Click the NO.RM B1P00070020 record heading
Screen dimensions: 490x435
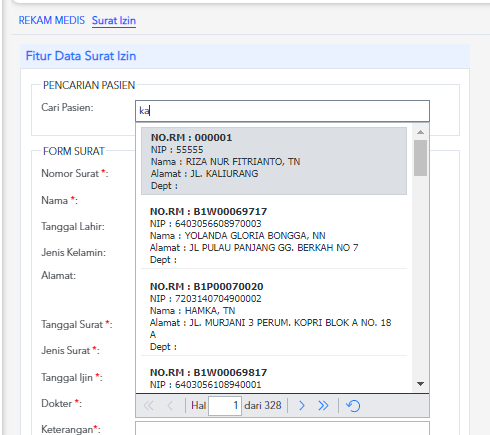coord(207,287)
